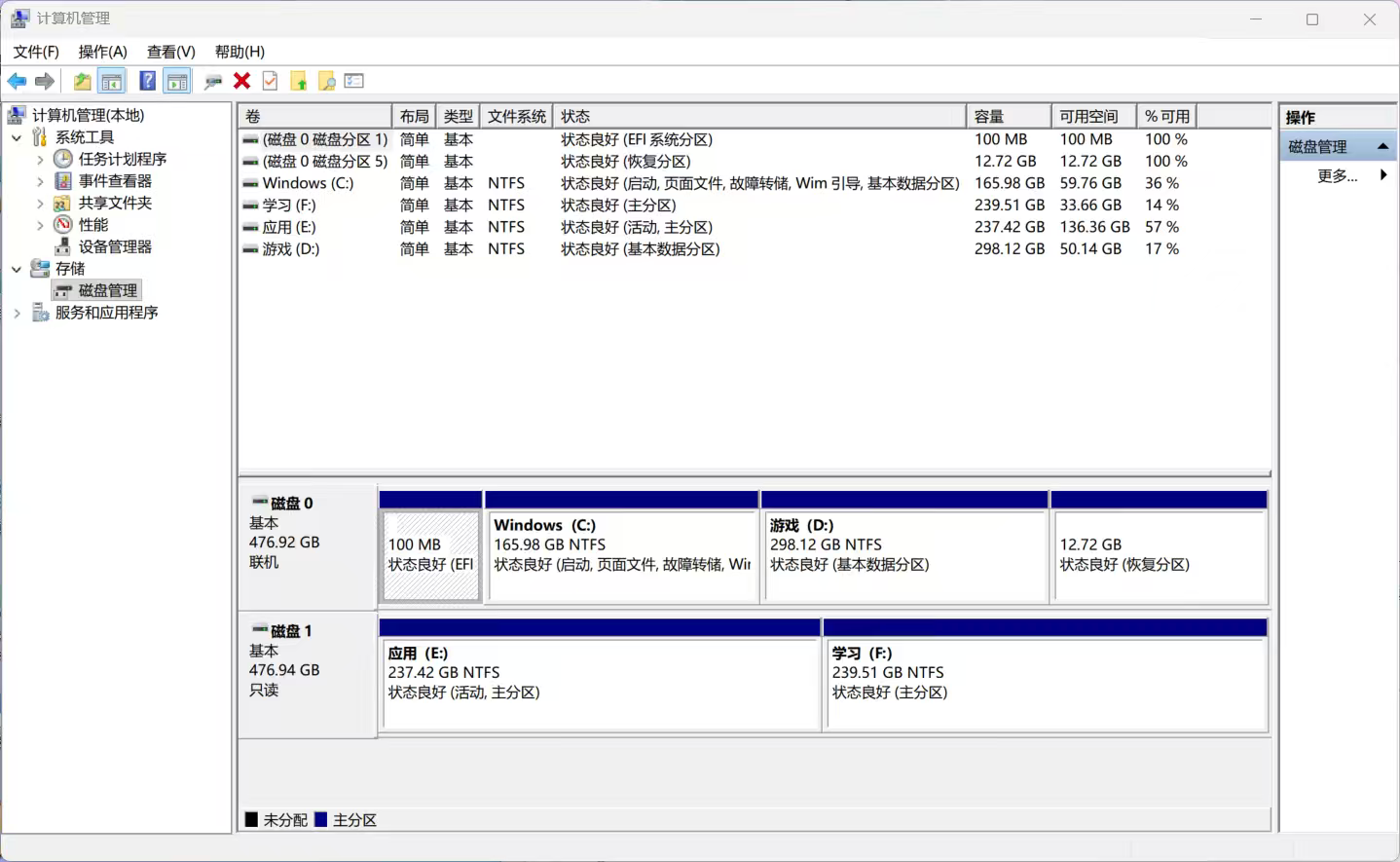Expand the 事件查看器 tree node

coord(40,181)
